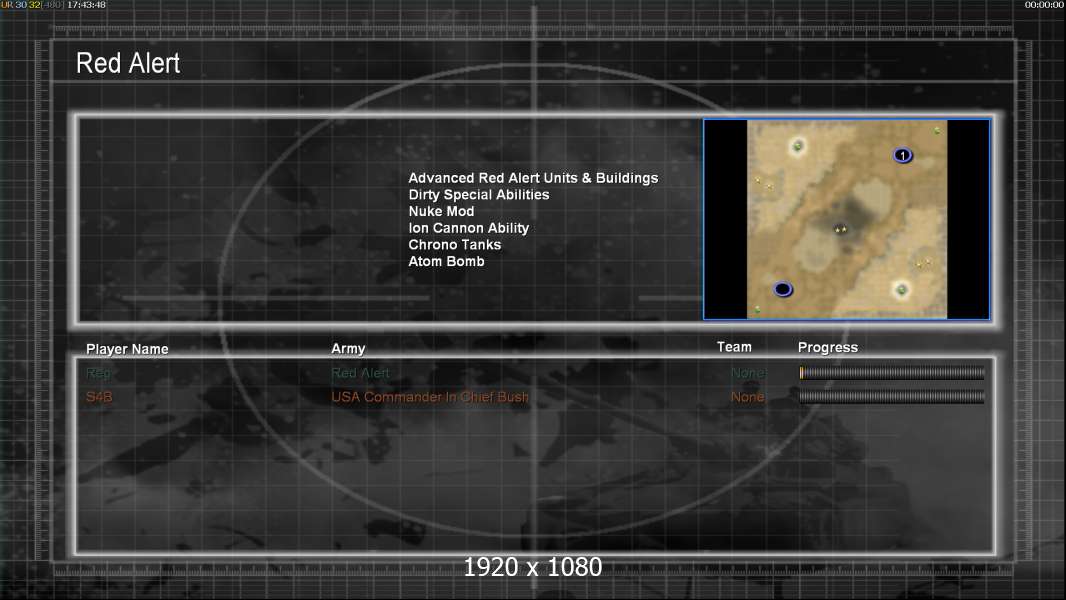Click the unnumbered blue start marker on map

click(783, 289)
